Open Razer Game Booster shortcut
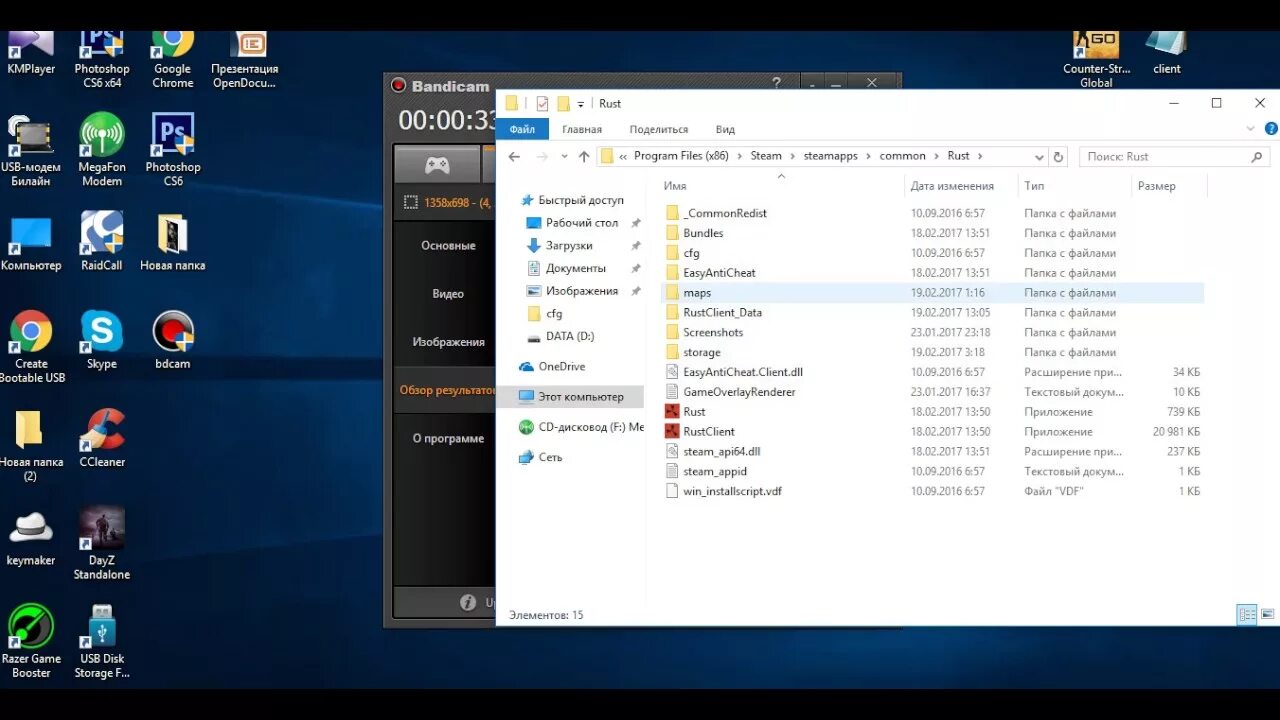The image size is (1280, 720). point(31,641)
